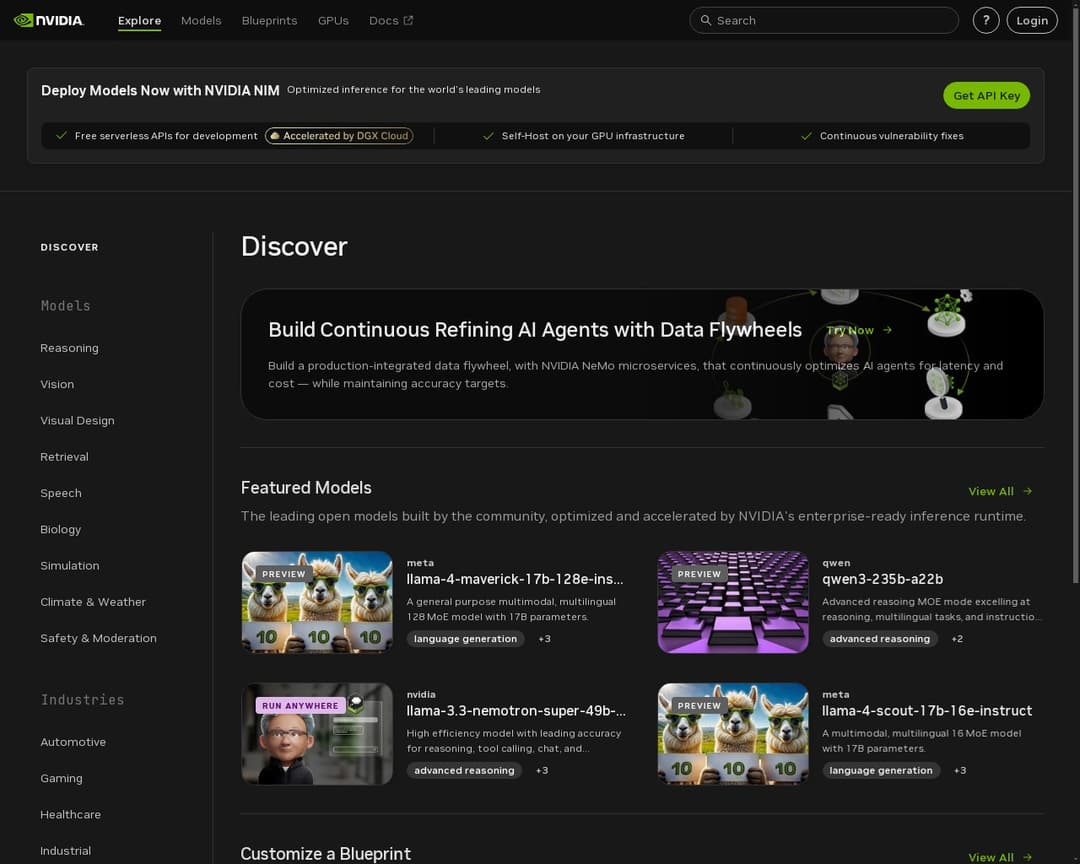The height and width of the screenshot is (864, 1080).
Task: Open the llama-4-maverick llama thumbnail
Action: click(317, 602)
